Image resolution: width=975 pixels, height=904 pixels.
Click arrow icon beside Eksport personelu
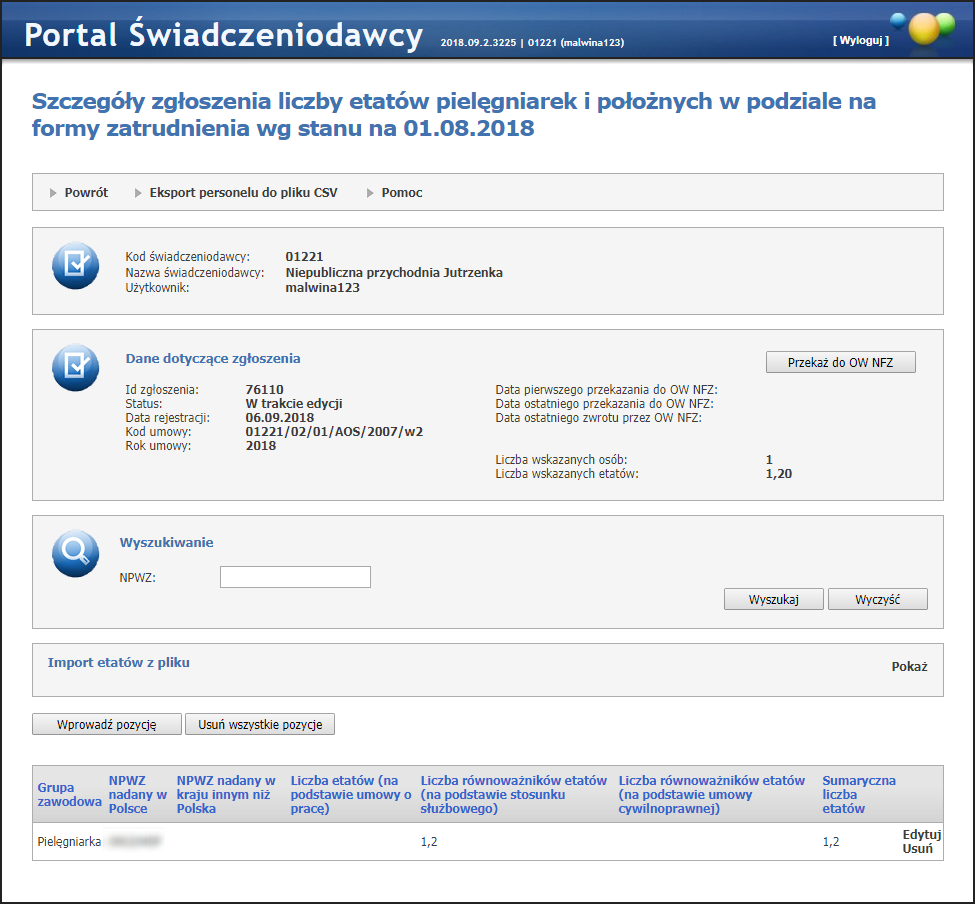point(138,193)
